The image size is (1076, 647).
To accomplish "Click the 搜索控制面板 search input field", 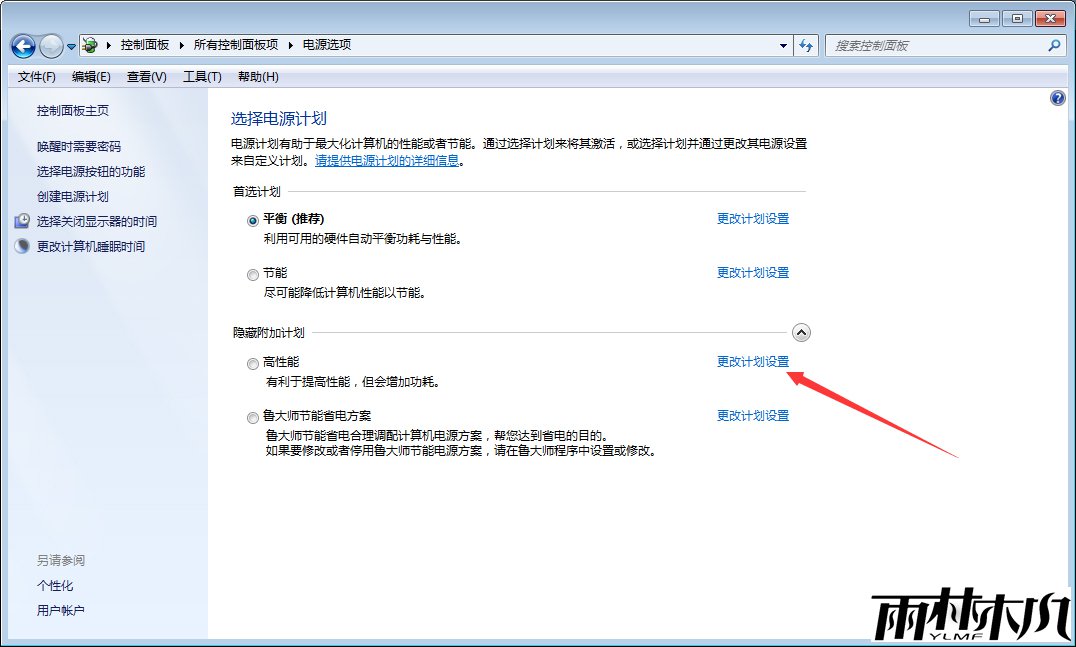I will (935, 45).
